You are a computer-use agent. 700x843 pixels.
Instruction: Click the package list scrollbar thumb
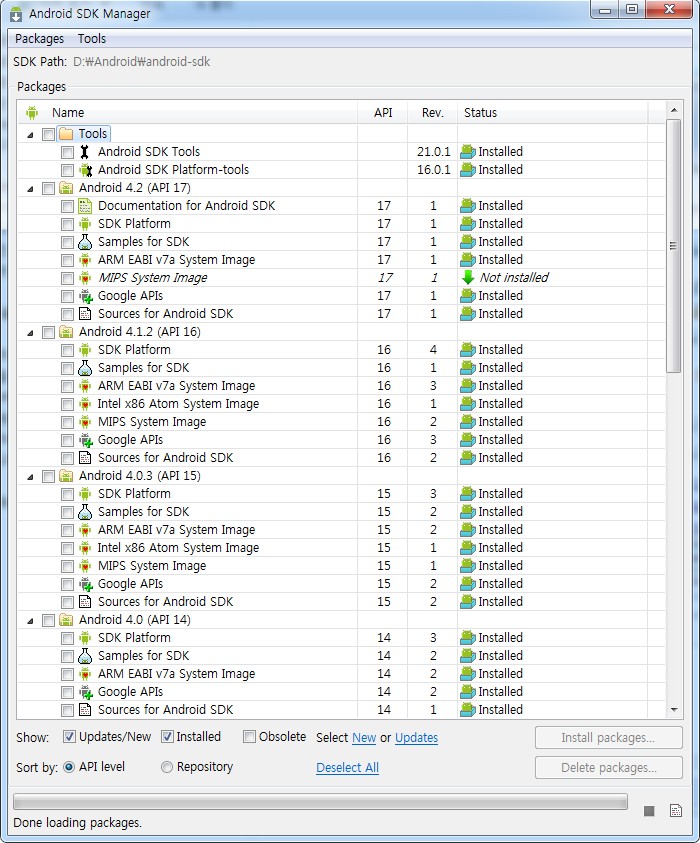[x=674, y=246]
